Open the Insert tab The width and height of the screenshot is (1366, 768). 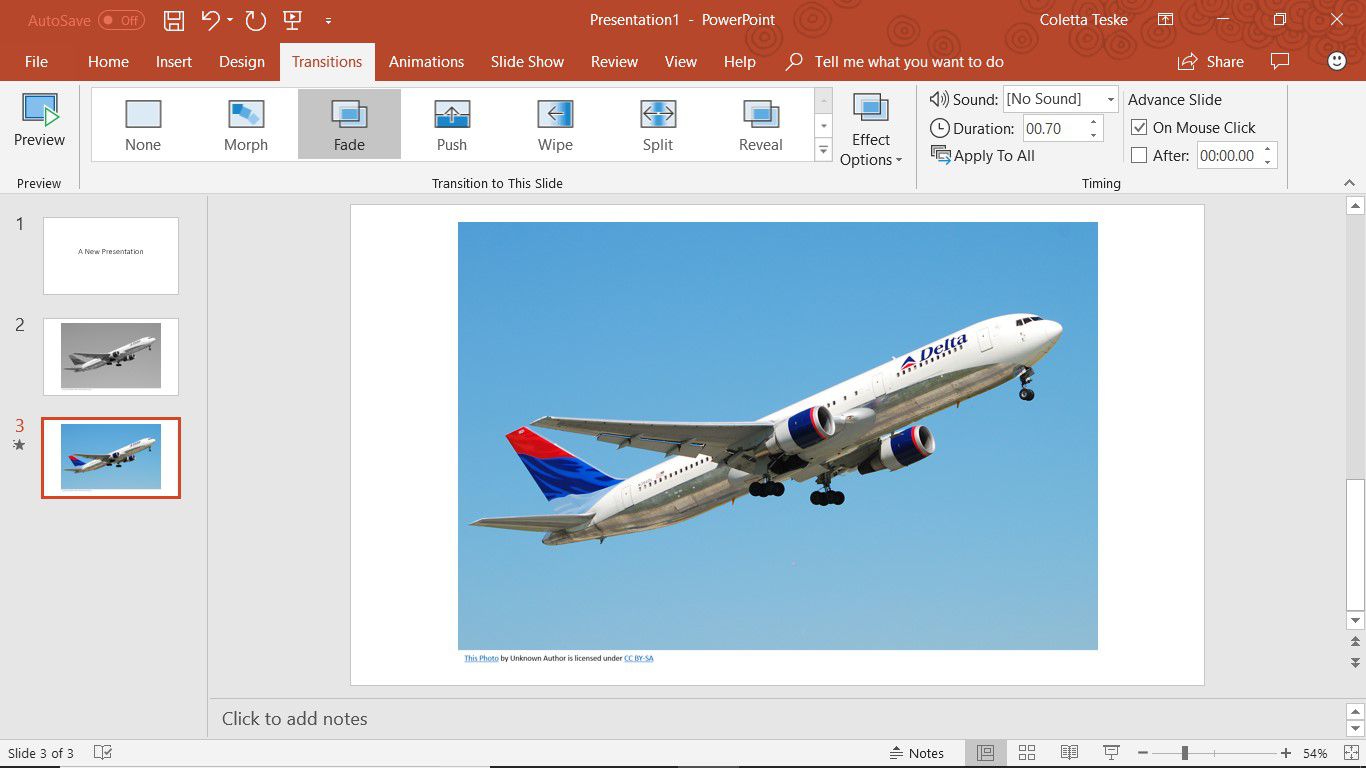pos(174,61)
